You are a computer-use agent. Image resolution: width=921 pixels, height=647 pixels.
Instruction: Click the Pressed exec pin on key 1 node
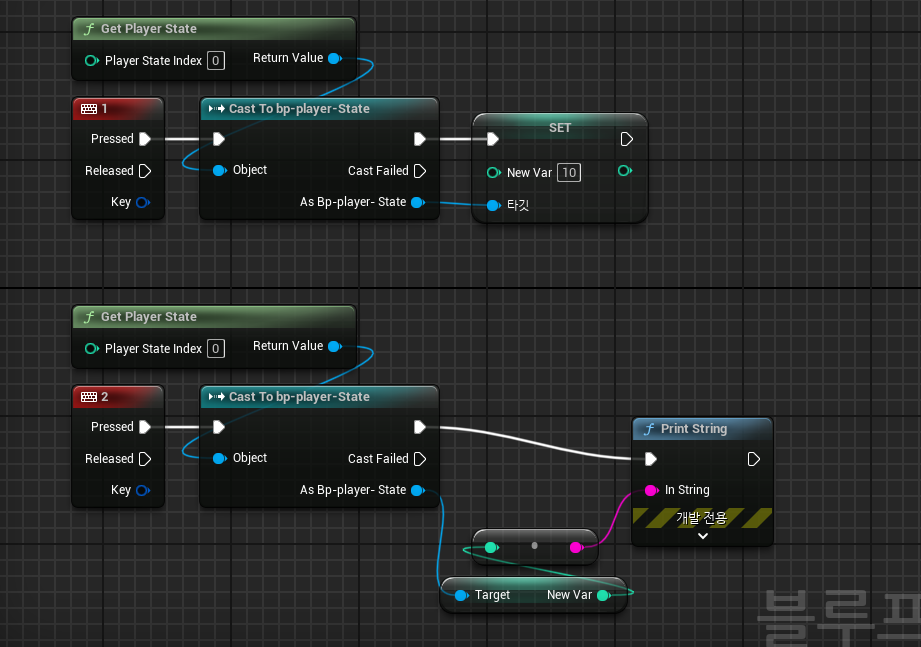[x=145, y=139]
